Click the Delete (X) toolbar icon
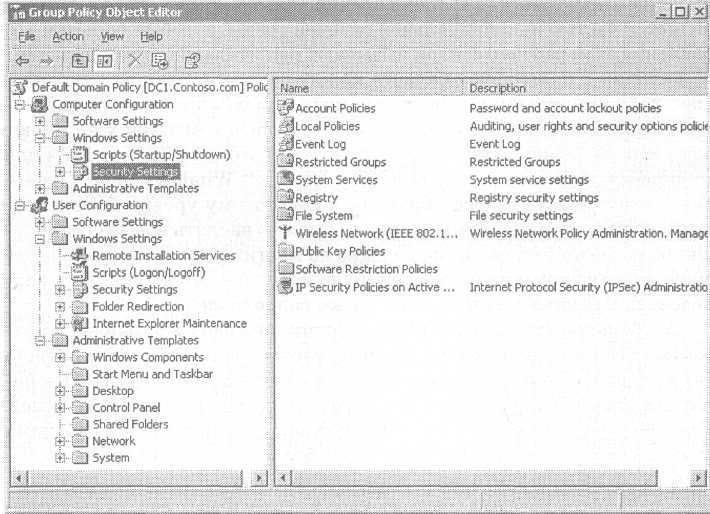710x514 pixels. [x=134, y=60]
